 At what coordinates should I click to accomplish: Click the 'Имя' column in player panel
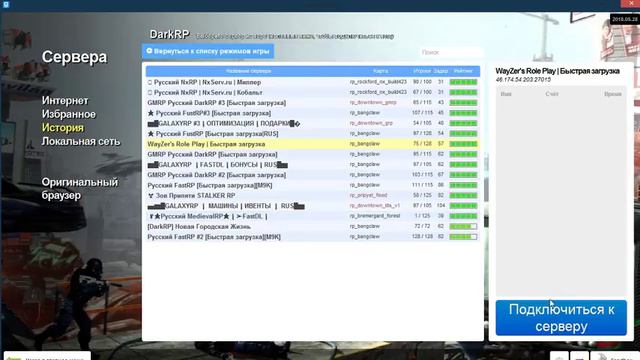pos(506,94)
